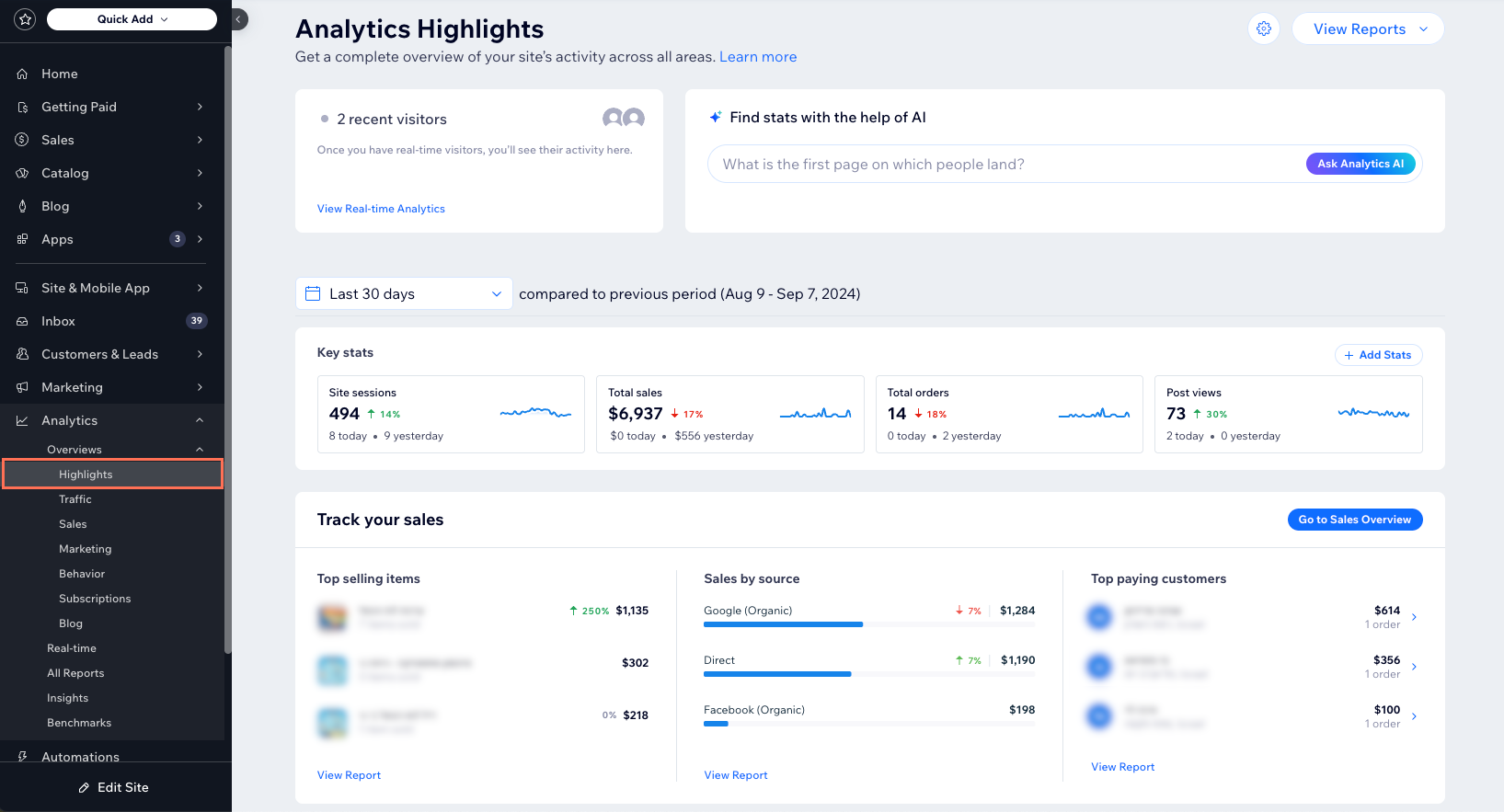Click the Customers & Leads people icon
The image size is (1504, 812).
pyautogui.click(x=22, y=354)
